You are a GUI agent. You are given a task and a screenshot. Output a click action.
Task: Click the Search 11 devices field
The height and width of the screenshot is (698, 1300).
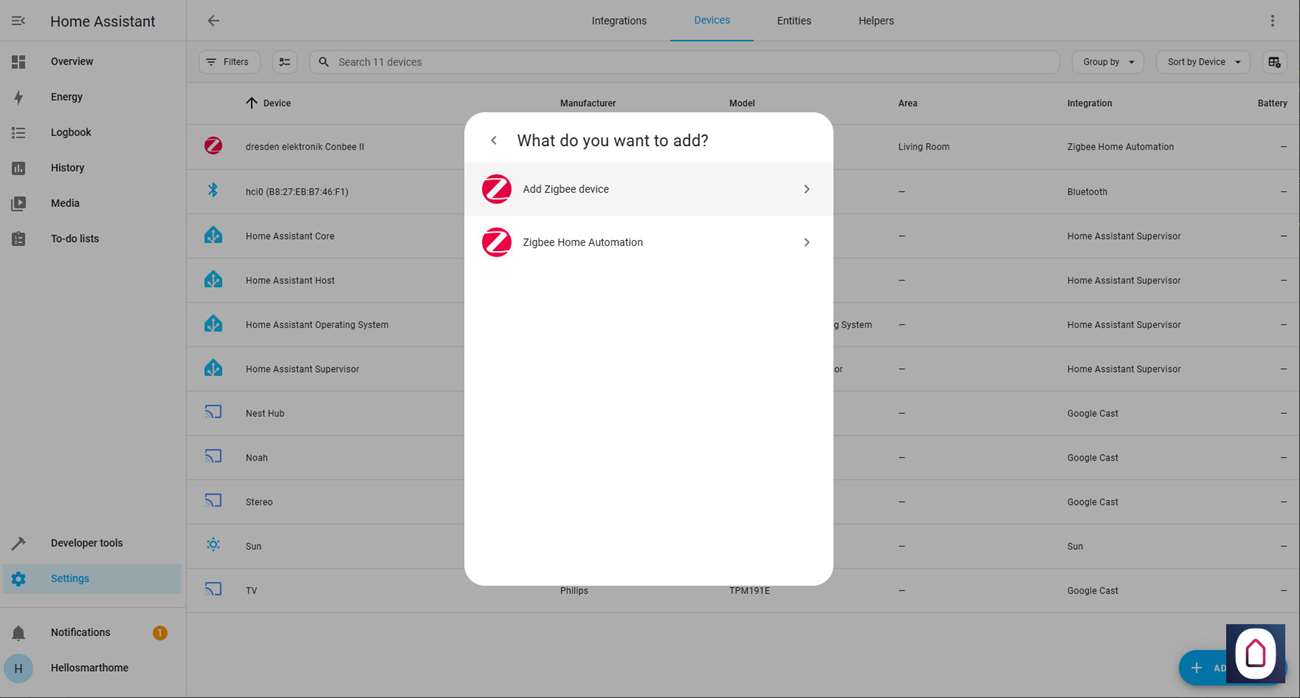point(690,62)
